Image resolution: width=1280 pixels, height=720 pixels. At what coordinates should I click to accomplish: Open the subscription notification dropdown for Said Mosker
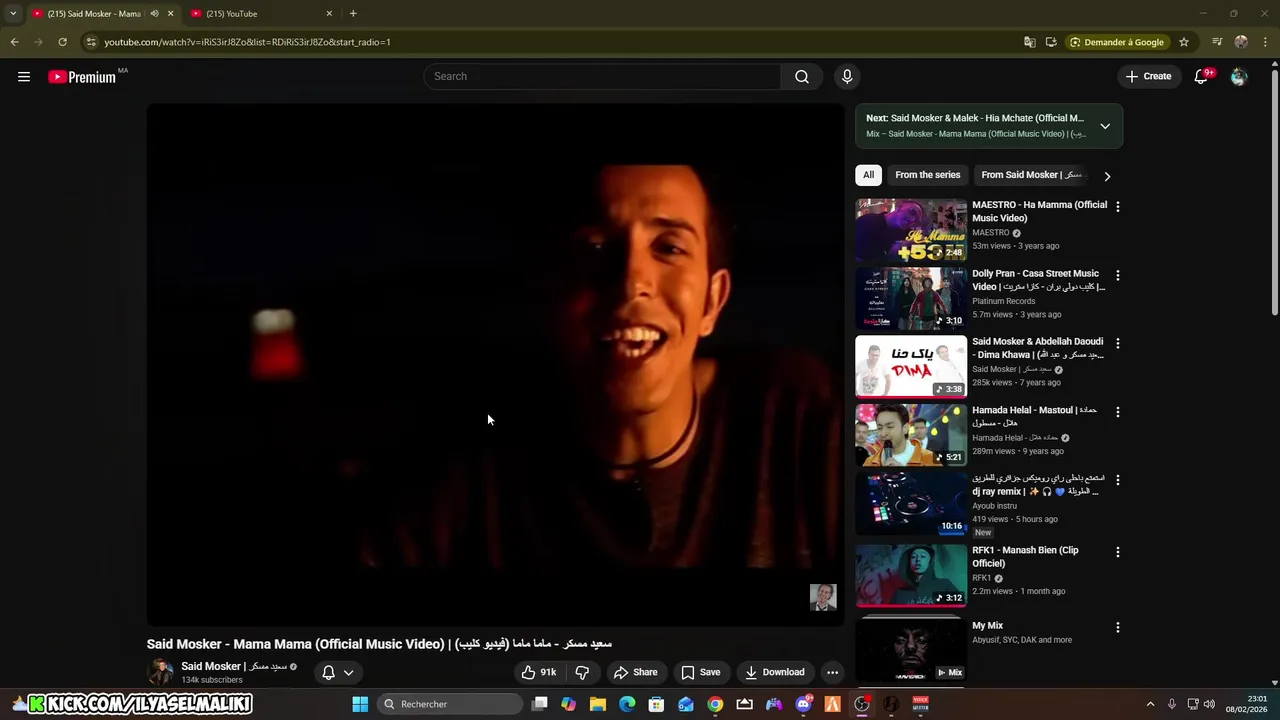point(338,672)
